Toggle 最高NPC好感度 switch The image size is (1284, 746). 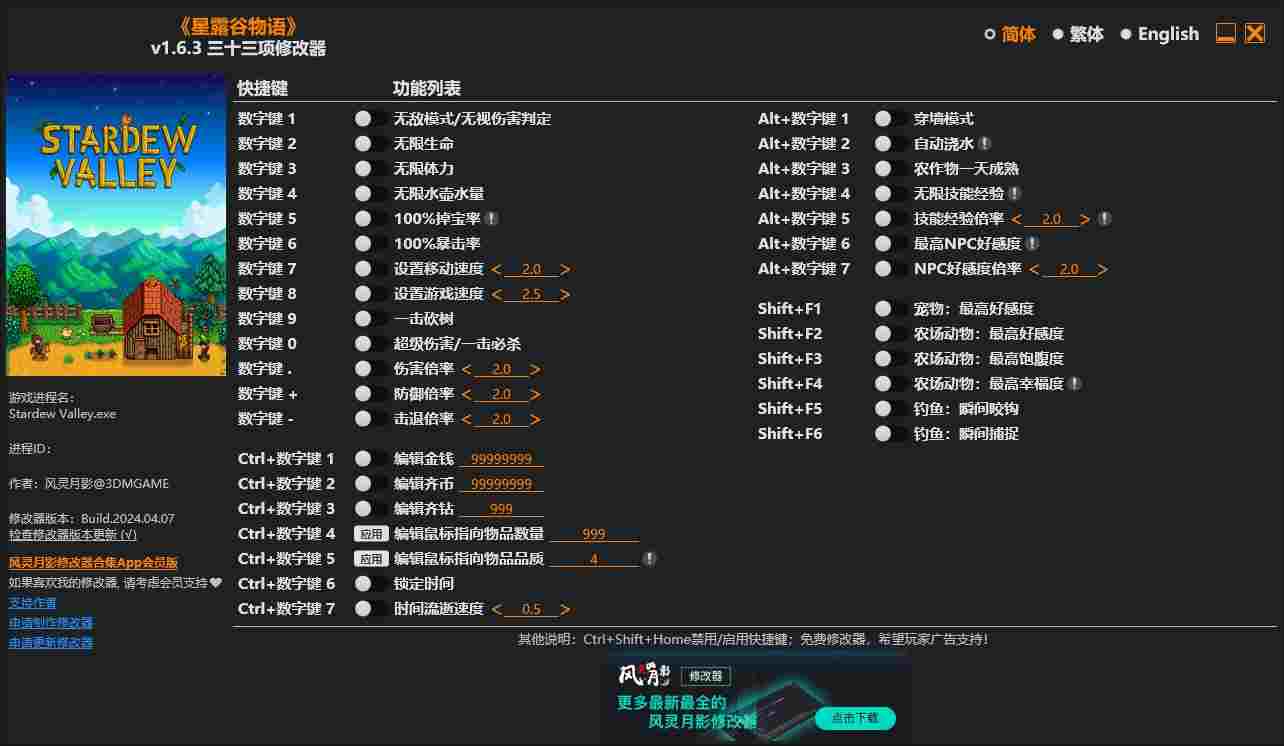pos(891,243)
